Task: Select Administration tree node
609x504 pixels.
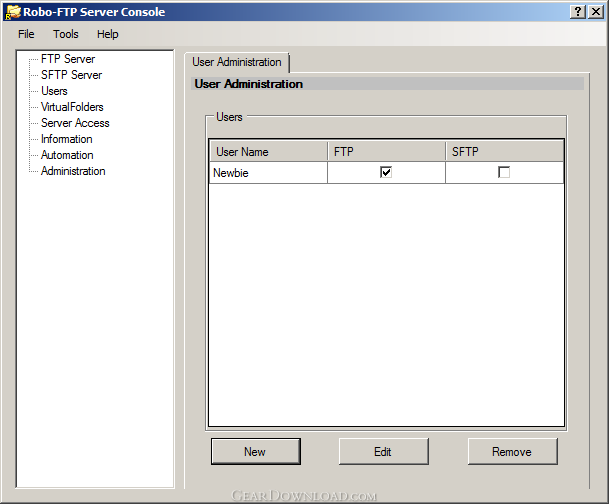Action: point(73,171)
